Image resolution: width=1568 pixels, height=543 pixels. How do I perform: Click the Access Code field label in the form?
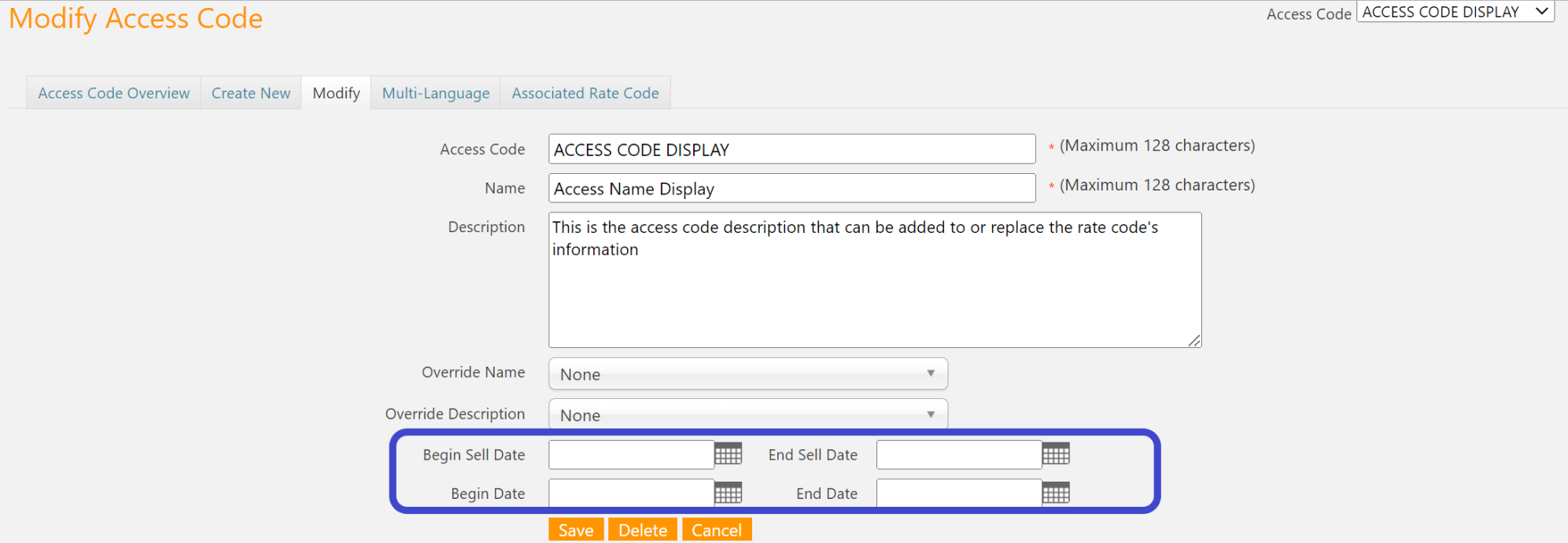482,150
